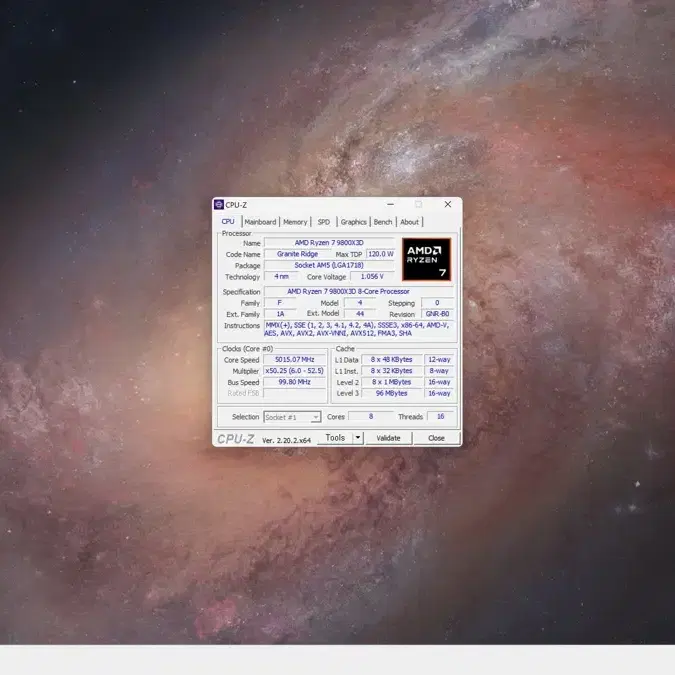The height and width of the screenshot is (675, 675).
Task: Click the Code Name value Granite Ridge
Action: (297, 254)
